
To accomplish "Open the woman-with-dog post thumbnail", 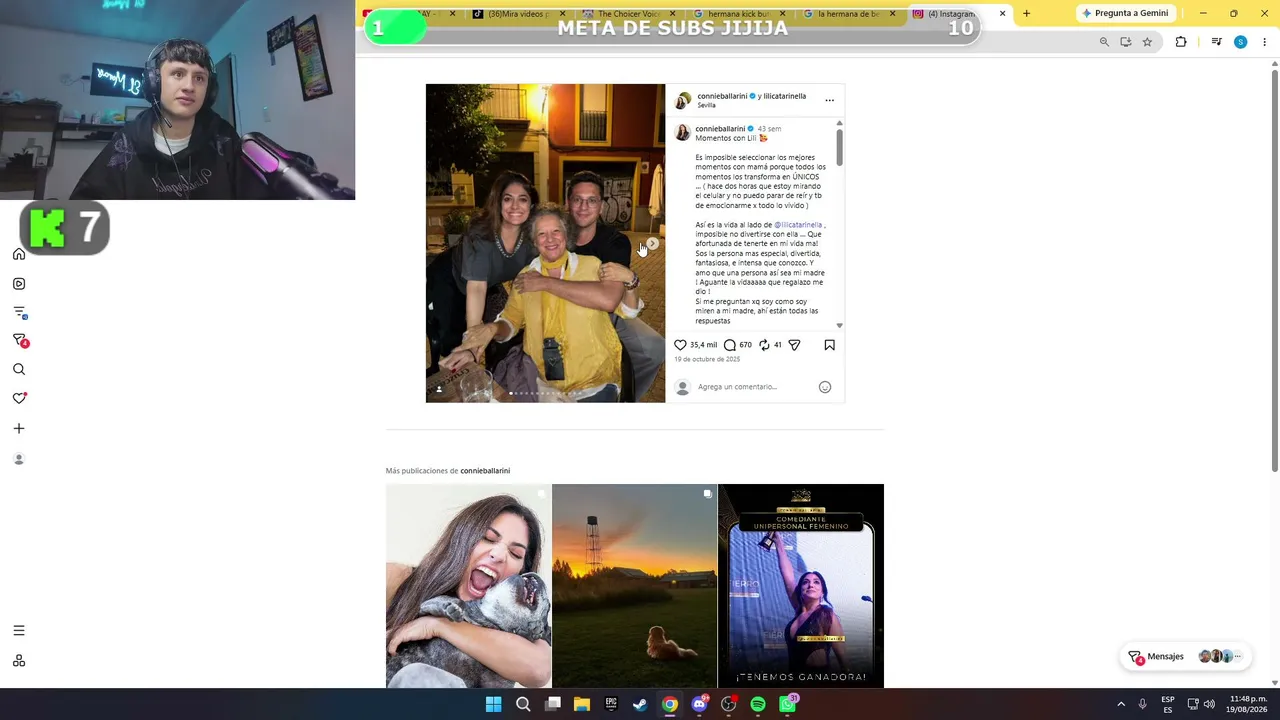I will 468,586.
